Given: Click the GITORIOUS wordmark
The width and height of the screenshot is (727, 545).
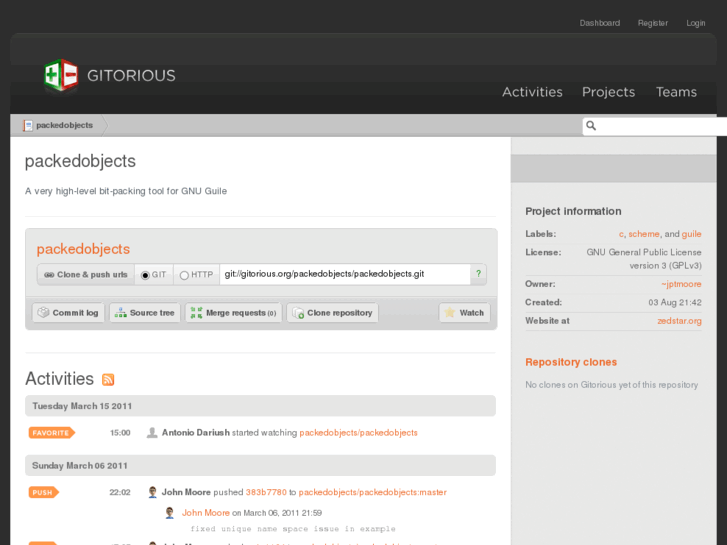Looking at the screenshot, I should coord(131,76).
